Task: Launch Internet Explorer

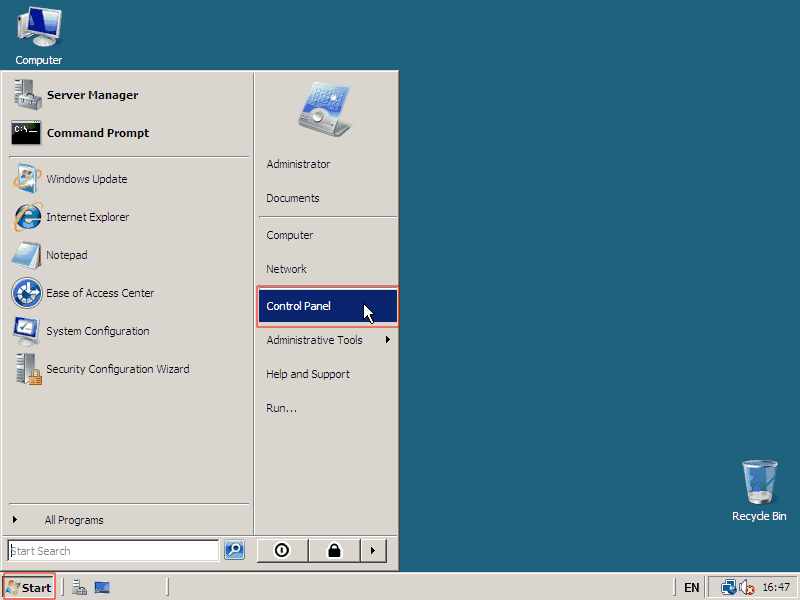Action: pyautogui.click(x=87, y=217)
